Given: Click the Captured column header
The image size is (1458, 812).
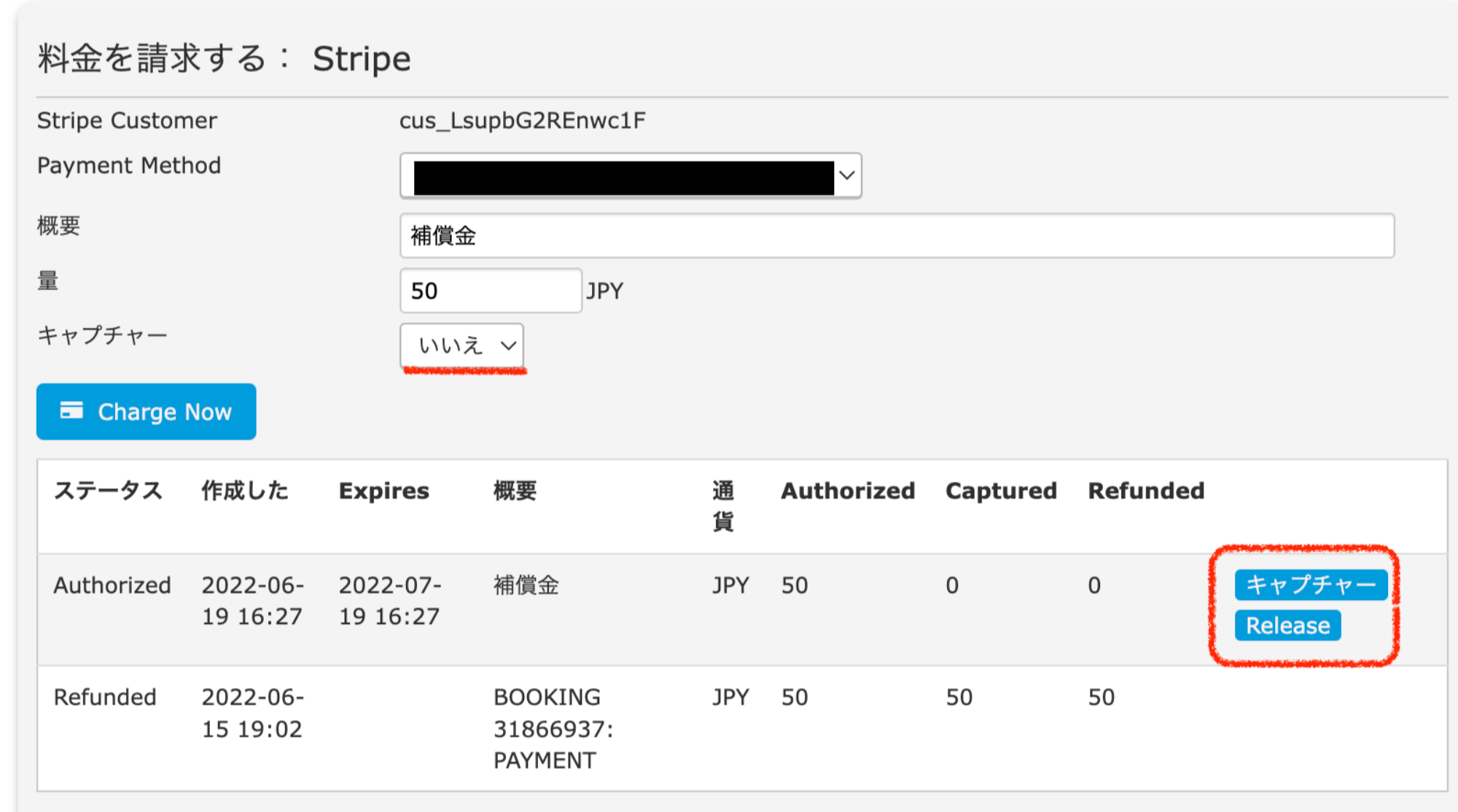Looking at the screenshot, I should (x=1001, y=491).
